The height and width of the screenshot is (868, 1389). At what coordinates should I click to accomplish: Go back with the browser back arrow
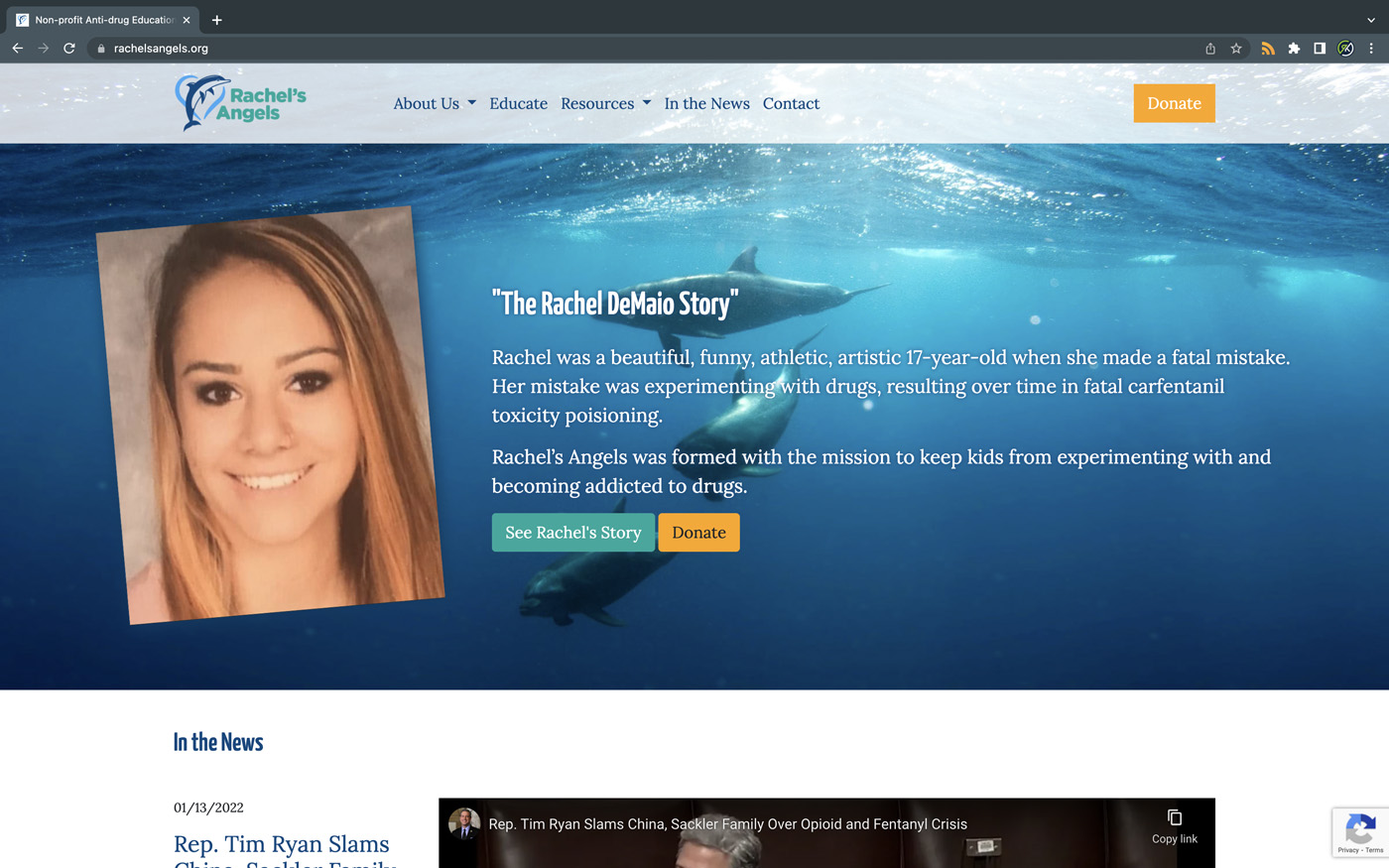[x=18, y=48]
